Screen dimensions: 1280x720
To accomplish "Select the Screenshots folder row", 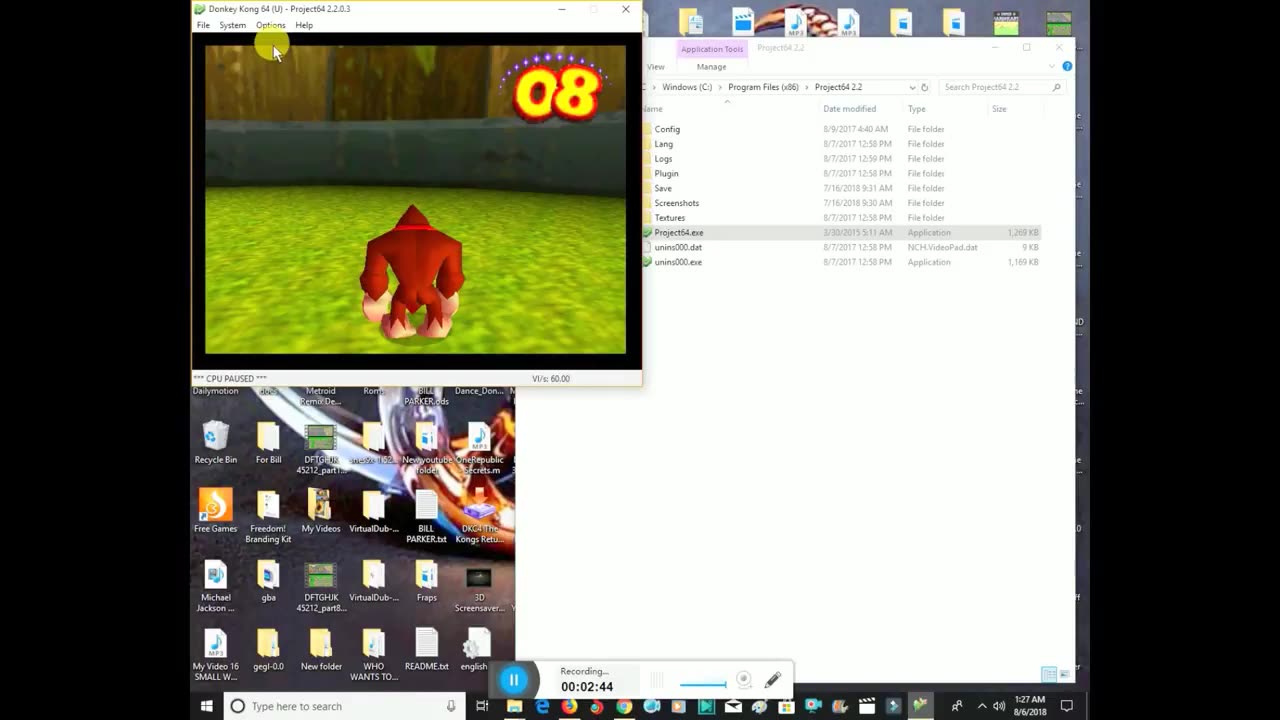I will coord(840,203).
